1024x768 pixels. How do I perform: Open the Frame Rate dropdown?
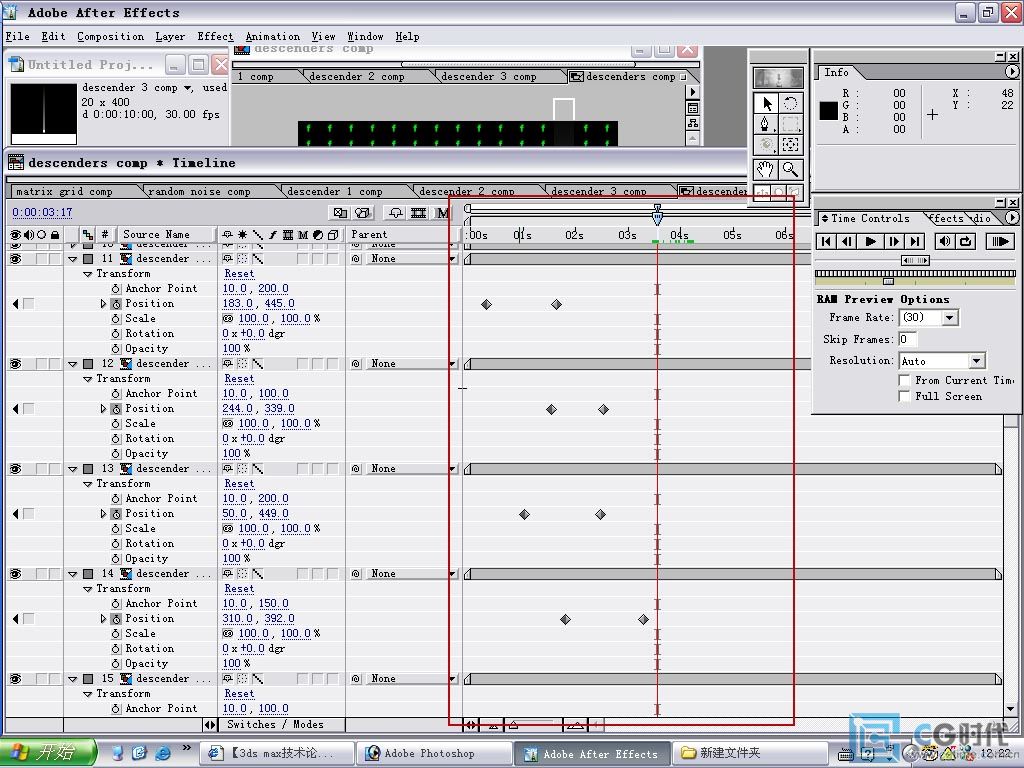[950, 318]
